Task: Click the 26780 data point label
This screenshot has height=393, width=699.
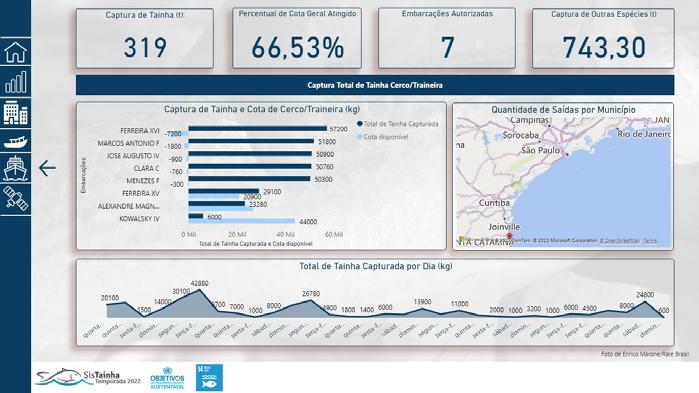Action: pyautogui.click(x=311, y=294)
